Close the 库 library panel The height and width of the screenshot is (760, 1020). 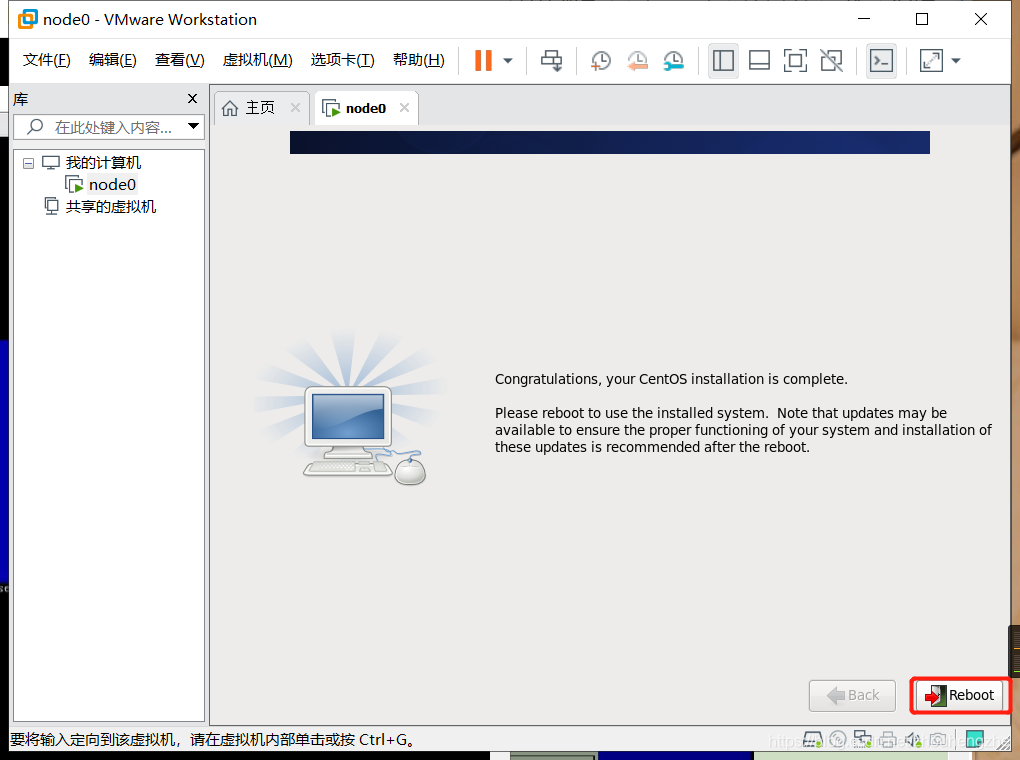[x=192, y=98]
